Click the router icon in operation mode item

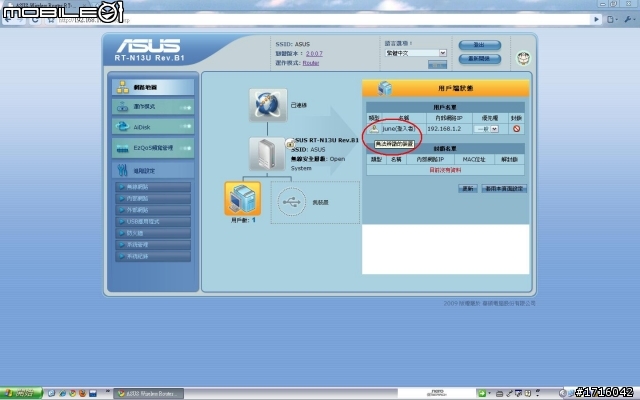122,107
